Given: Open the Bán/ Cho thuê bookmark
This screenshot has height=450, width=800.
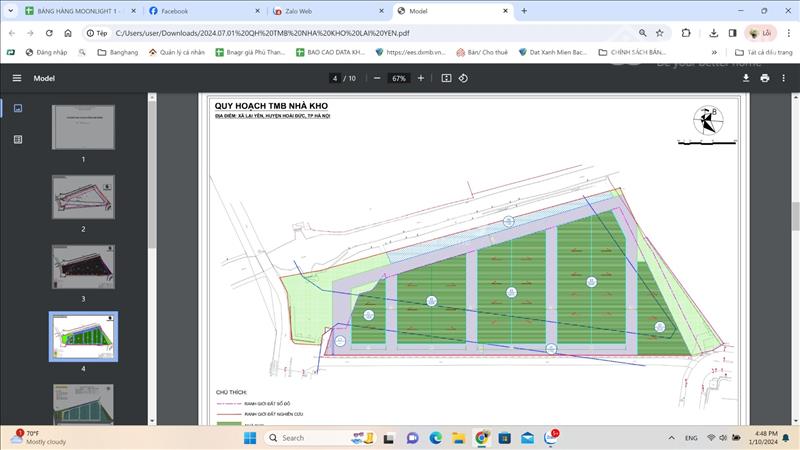Looking at the screenshot, I should pos(482,52).
